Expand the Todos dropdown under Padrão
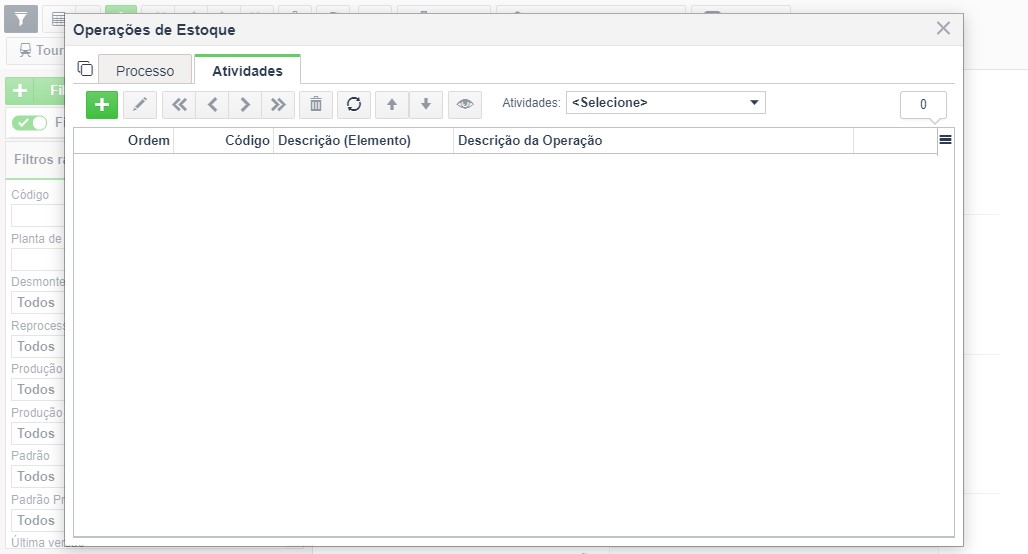The width and height of the screenshot is (1028, 554). [37, 477]
